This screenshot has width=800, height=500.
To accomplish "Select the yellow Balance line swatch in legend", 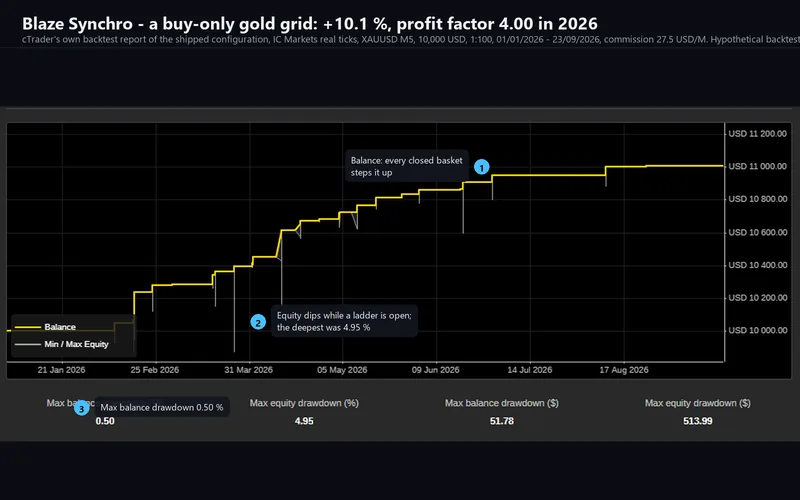I will 28,327.
